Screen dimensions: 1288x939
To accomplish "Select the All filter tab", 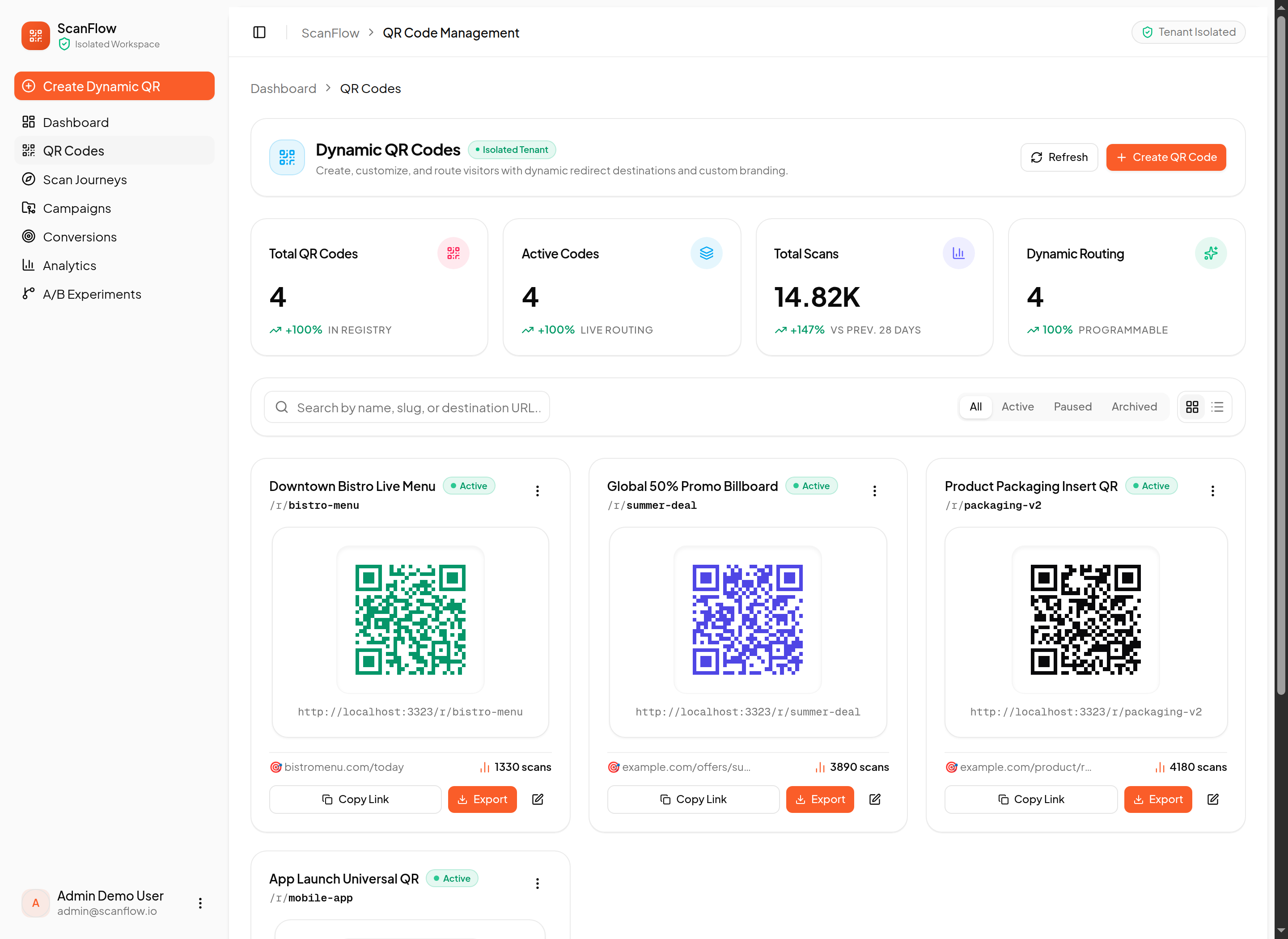I will [x=975, y=407].
